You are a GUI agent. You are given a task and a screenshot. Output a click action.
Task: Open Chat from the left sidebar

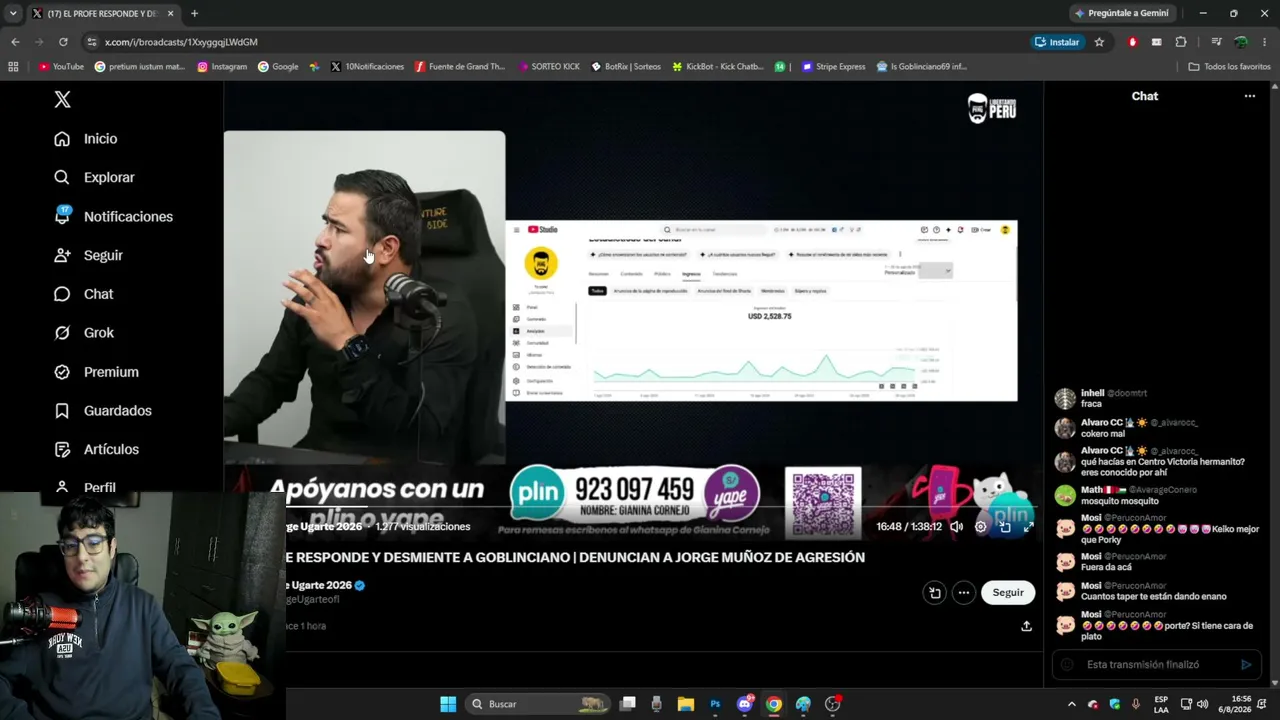[84, 294]
